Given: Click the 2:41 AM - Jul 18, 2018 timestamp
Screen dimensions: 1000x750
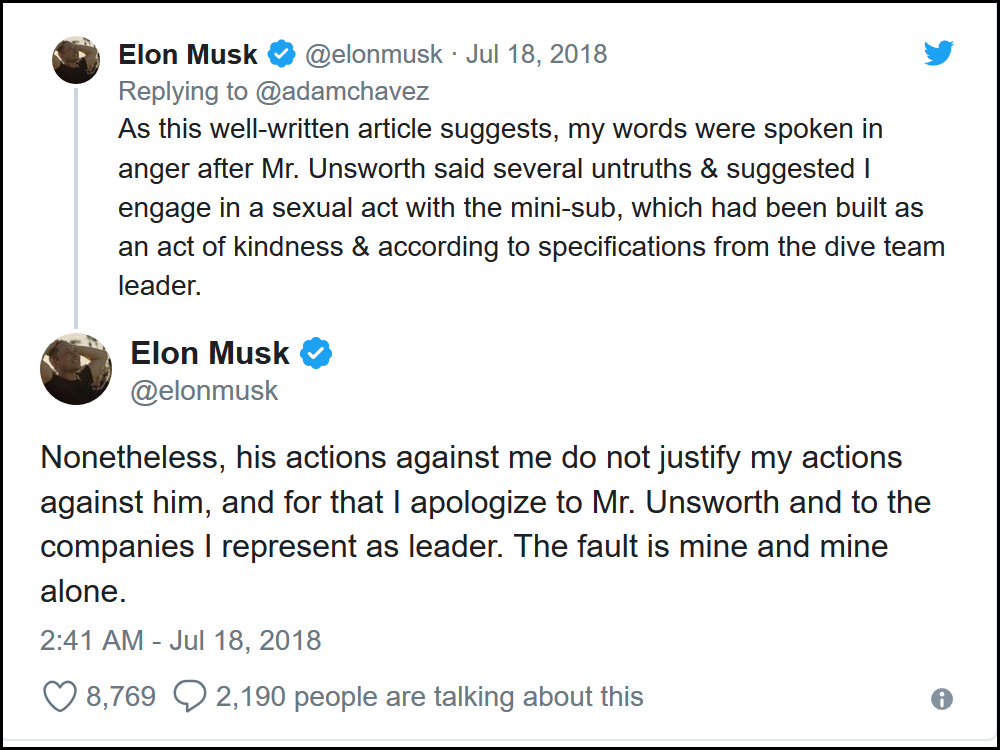Looking at the screenshot, I should (x=180, y=640).
